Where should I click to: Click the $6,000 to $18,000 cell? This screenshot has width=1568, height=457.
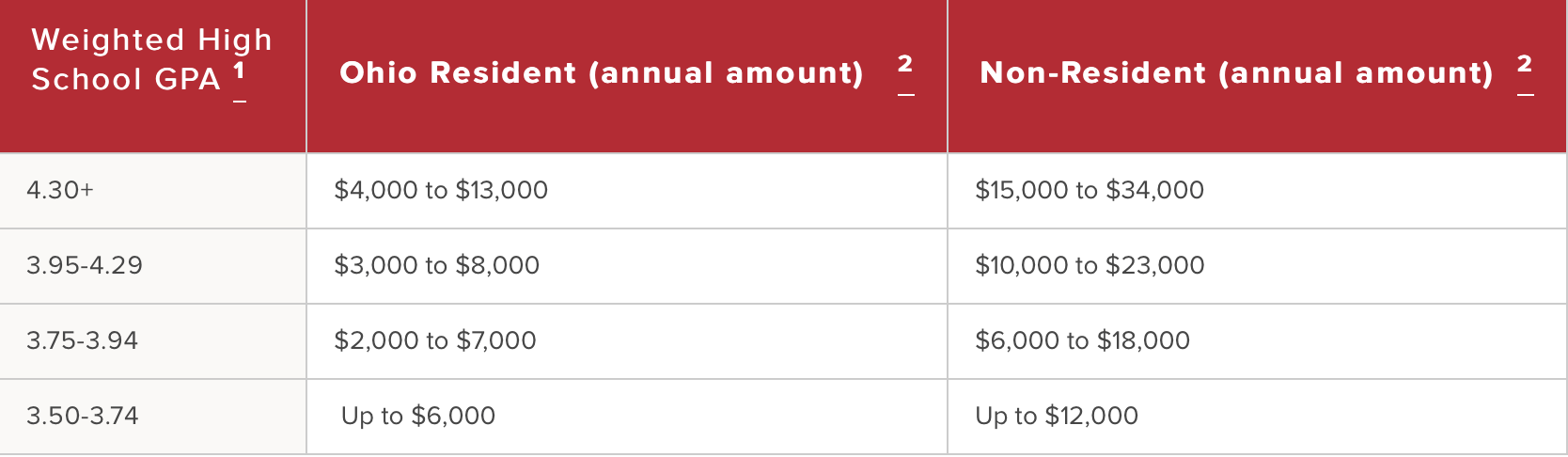[1258, 341]
